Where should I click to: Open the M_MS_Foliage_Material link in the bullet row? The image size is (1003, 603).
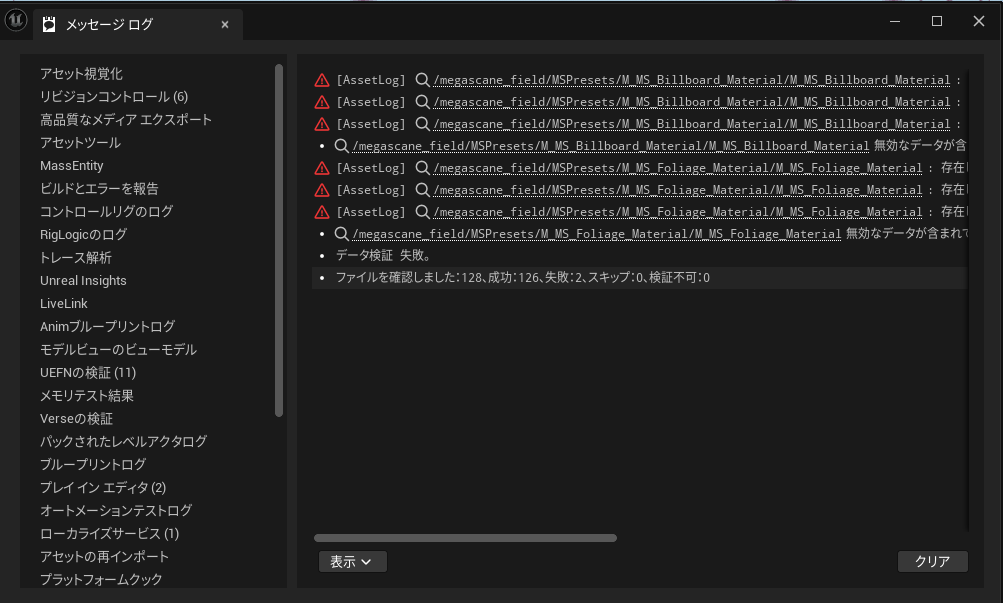click(x=596, y=234)
